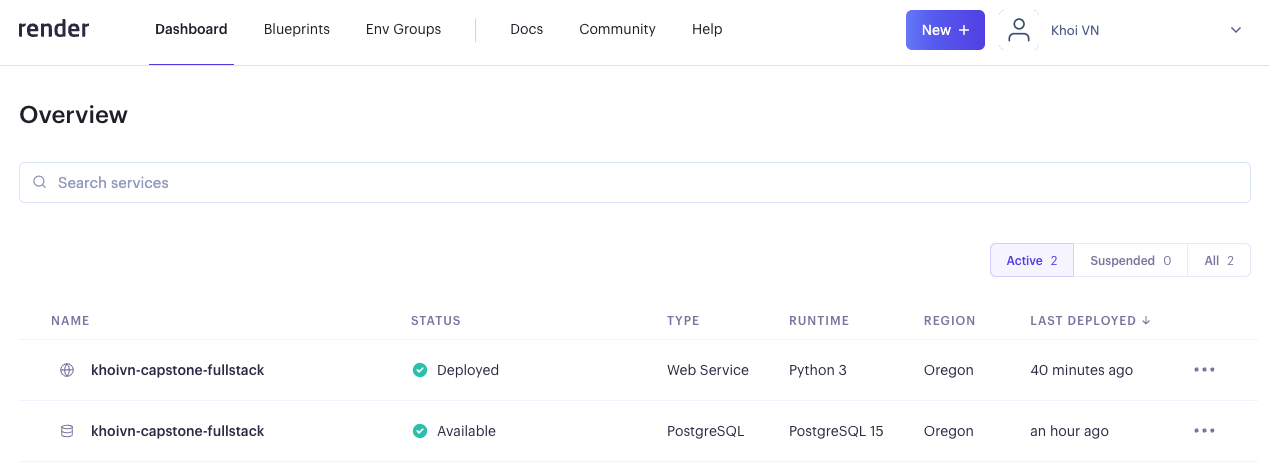Click the PostgreSQL type cell
The image size is (1269, 476).
click(x=705, y=431)
